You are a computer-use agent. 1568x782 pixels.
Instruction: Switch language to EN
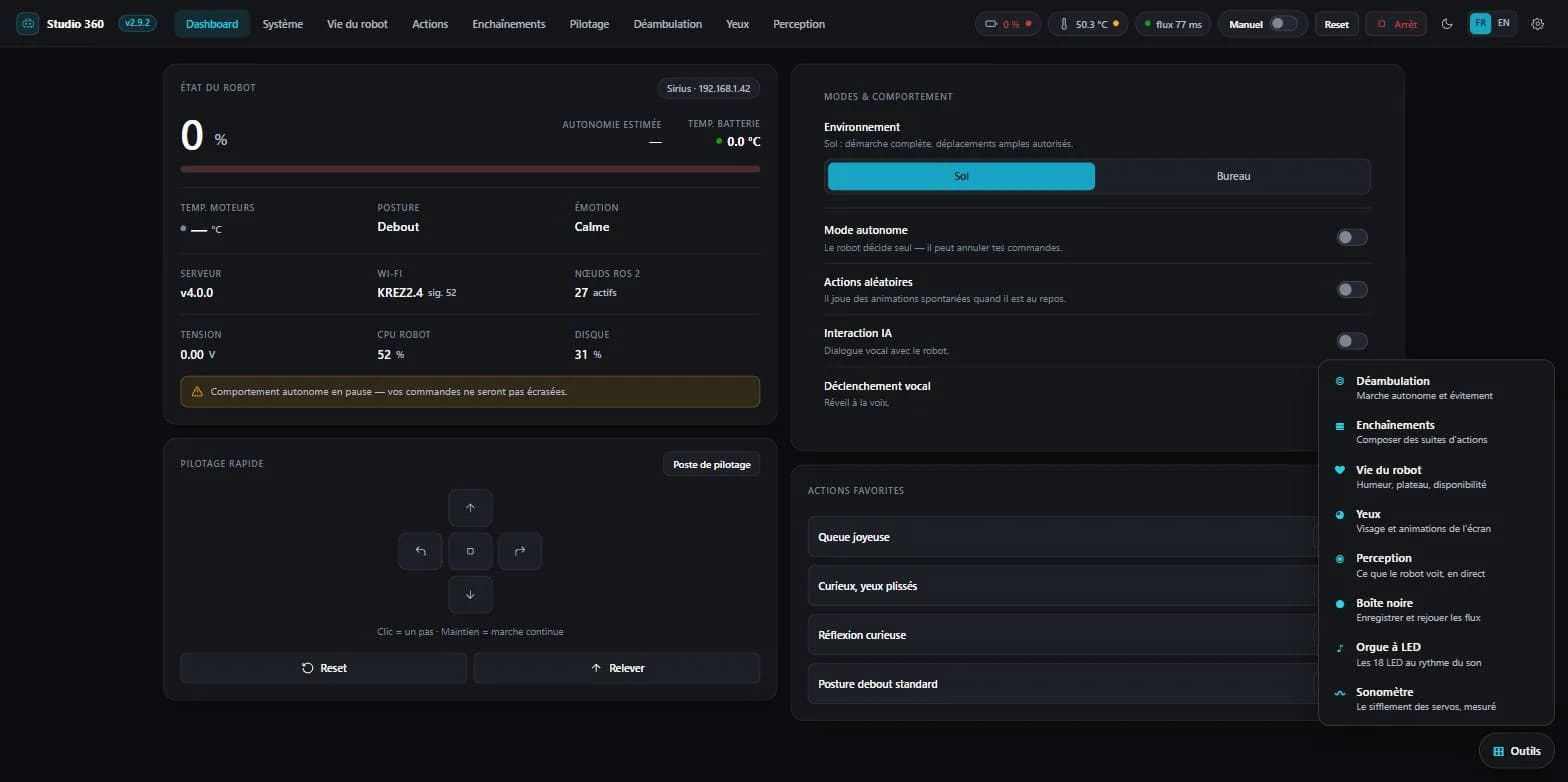click(1504, 23)
